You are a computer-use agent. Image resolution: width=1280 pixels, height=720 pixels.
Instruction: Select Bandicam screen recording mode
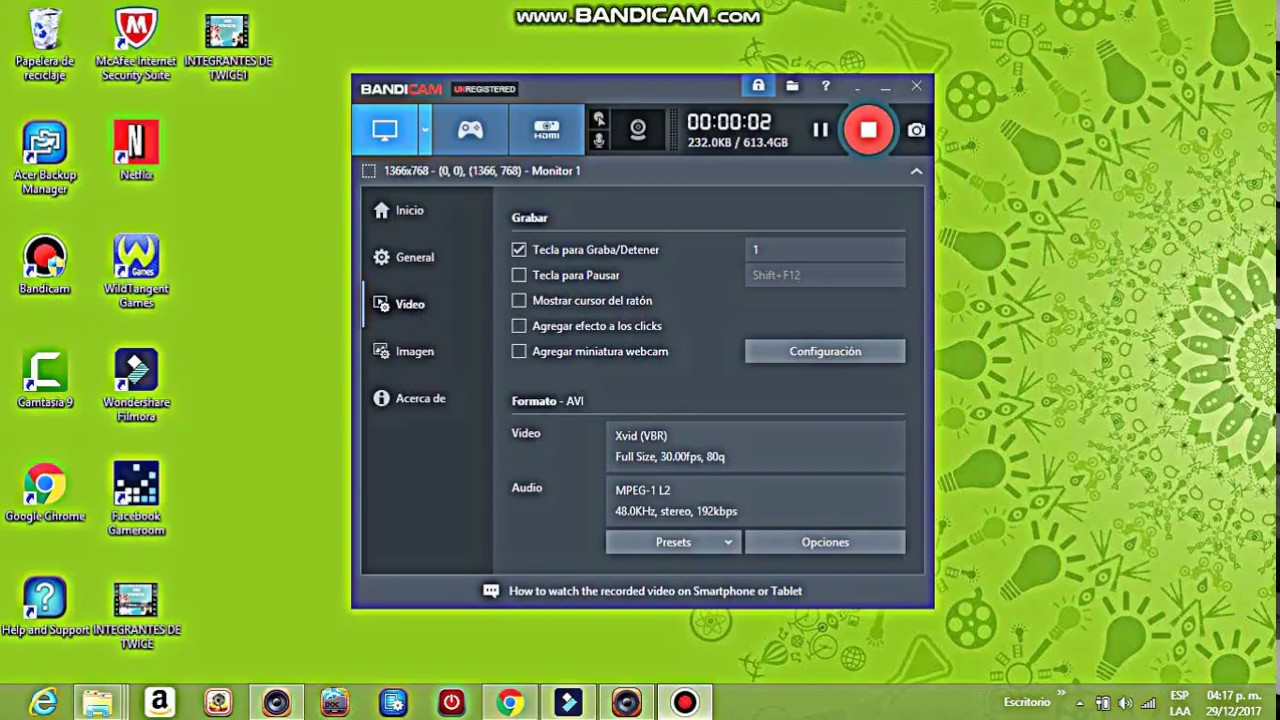(x=385, y=130)
